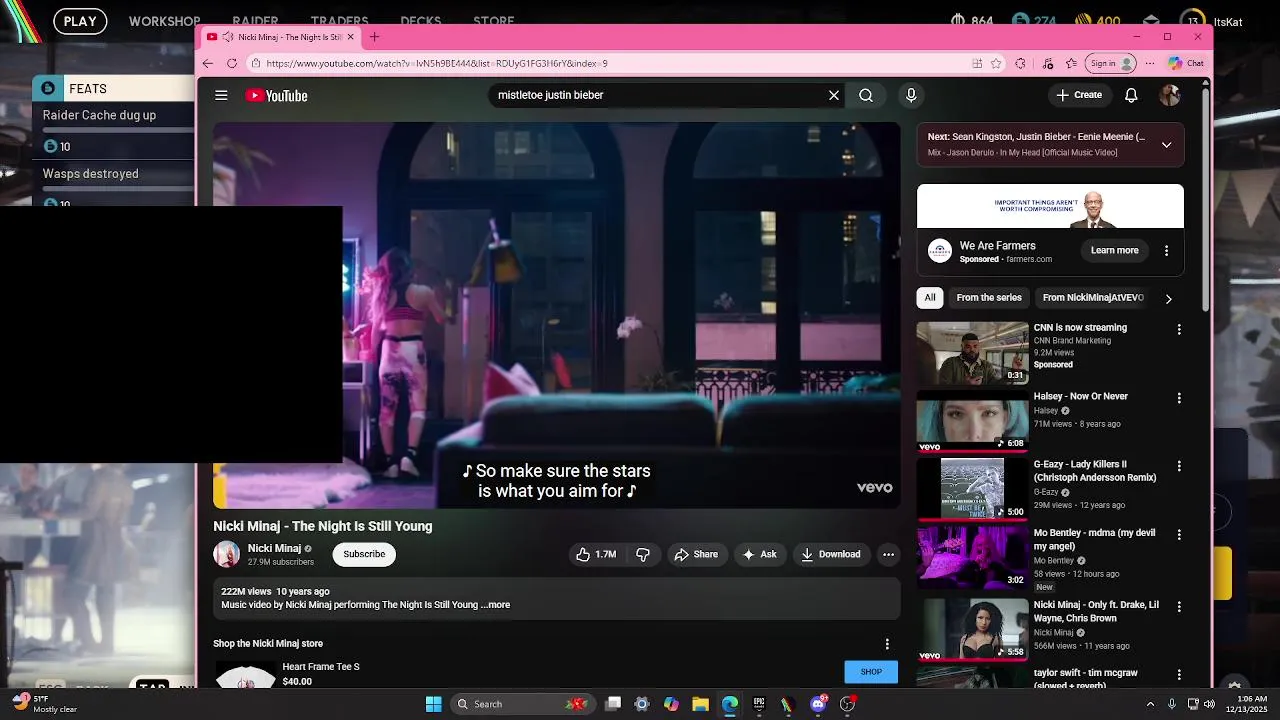
Task: Open the split screen toolbar icon
Action: (x=977, y=63)
